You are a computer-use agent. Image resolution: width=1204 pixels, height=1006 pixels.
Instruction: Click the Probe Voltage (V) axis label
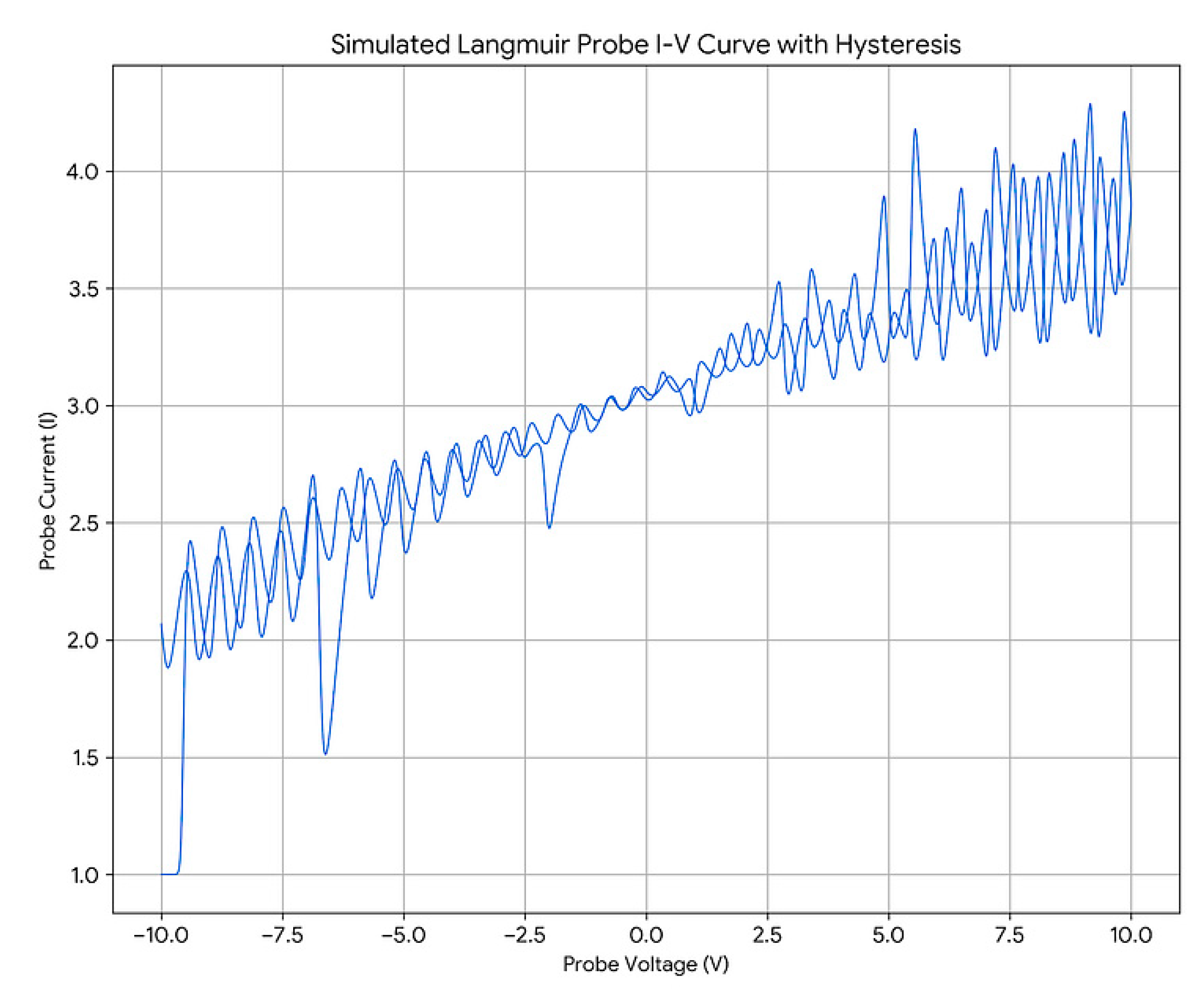646,964
